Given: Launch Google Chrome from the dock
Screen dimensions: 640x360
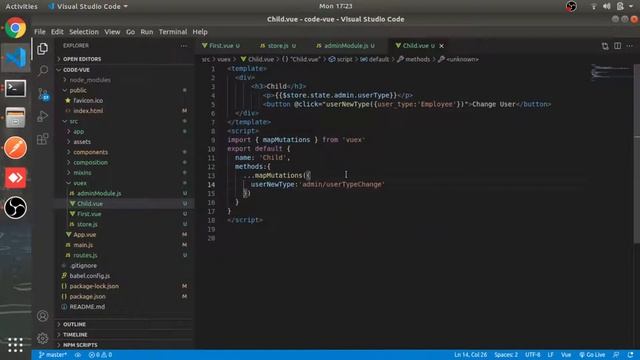Looking at the screenshot, I should [16, 28].
